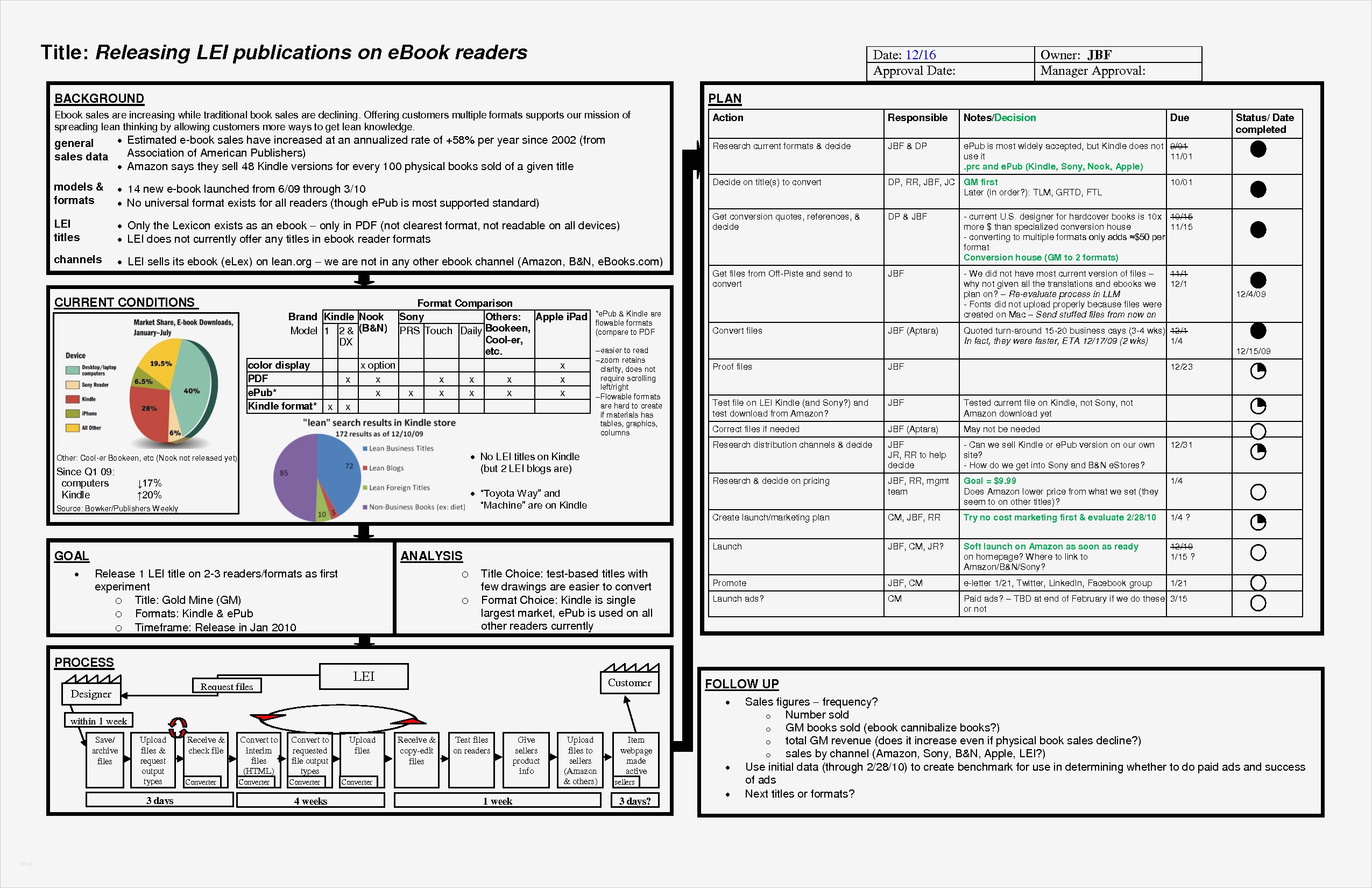Click partially filled status circle for Proof files
This screenshot has width=1372, height=888.
(x=1258, y=371)
